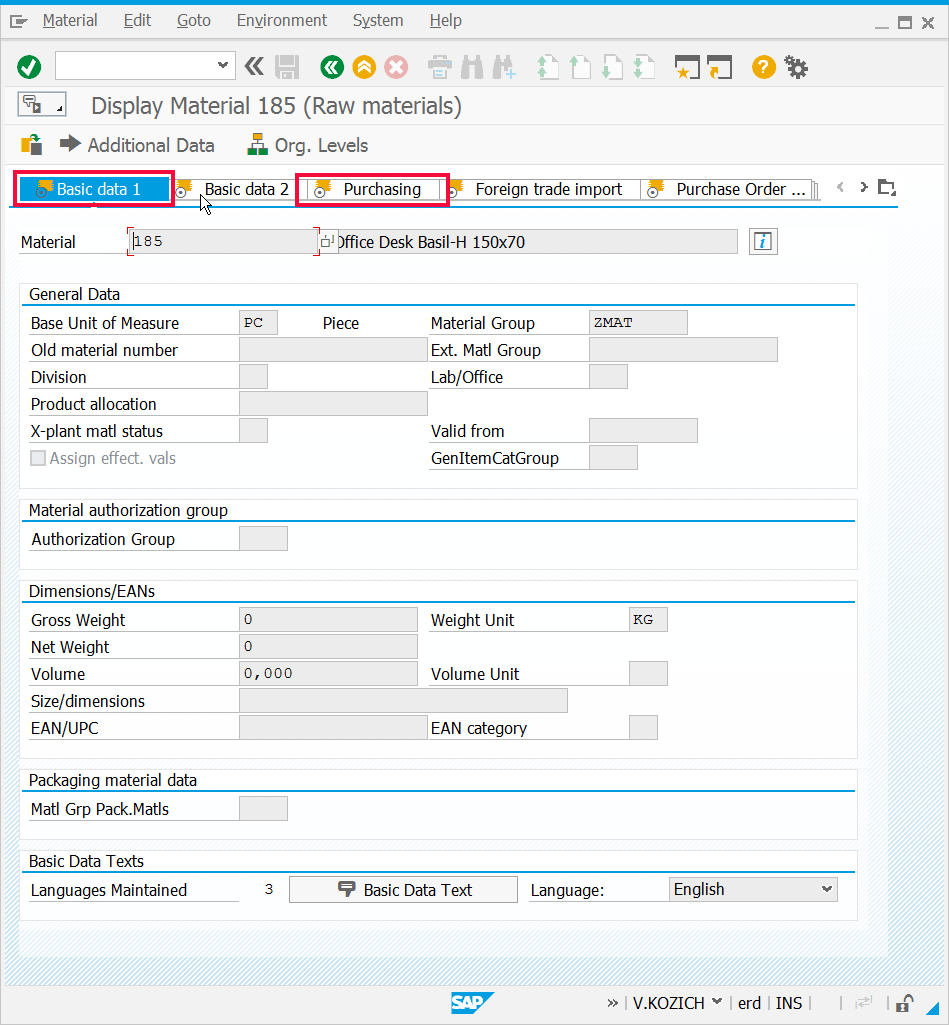
Task: Click the erd system name text
Action: tap(749, 1003)
